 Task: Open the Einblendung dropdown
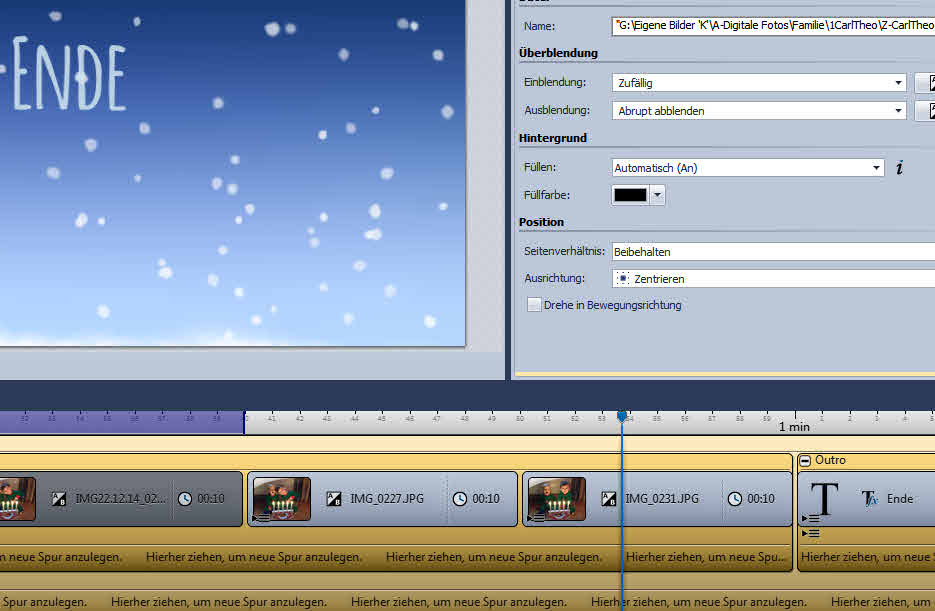[x=898, y=83]
